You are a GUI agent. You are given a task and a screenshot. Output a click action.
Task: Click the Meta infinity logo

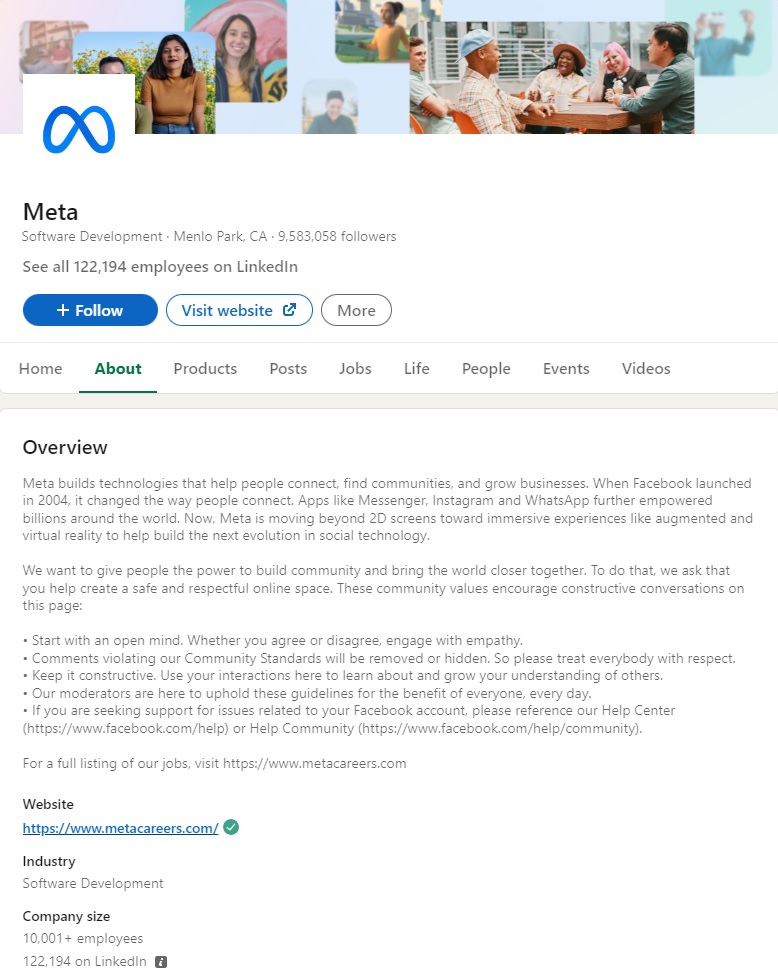[77, 124]
